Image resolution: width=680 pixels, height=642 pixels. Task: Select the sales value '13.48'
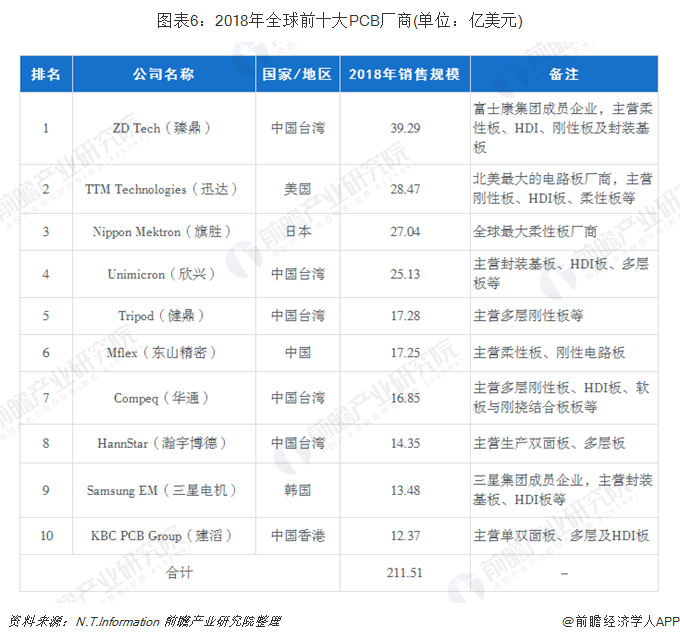click(405, 490)
